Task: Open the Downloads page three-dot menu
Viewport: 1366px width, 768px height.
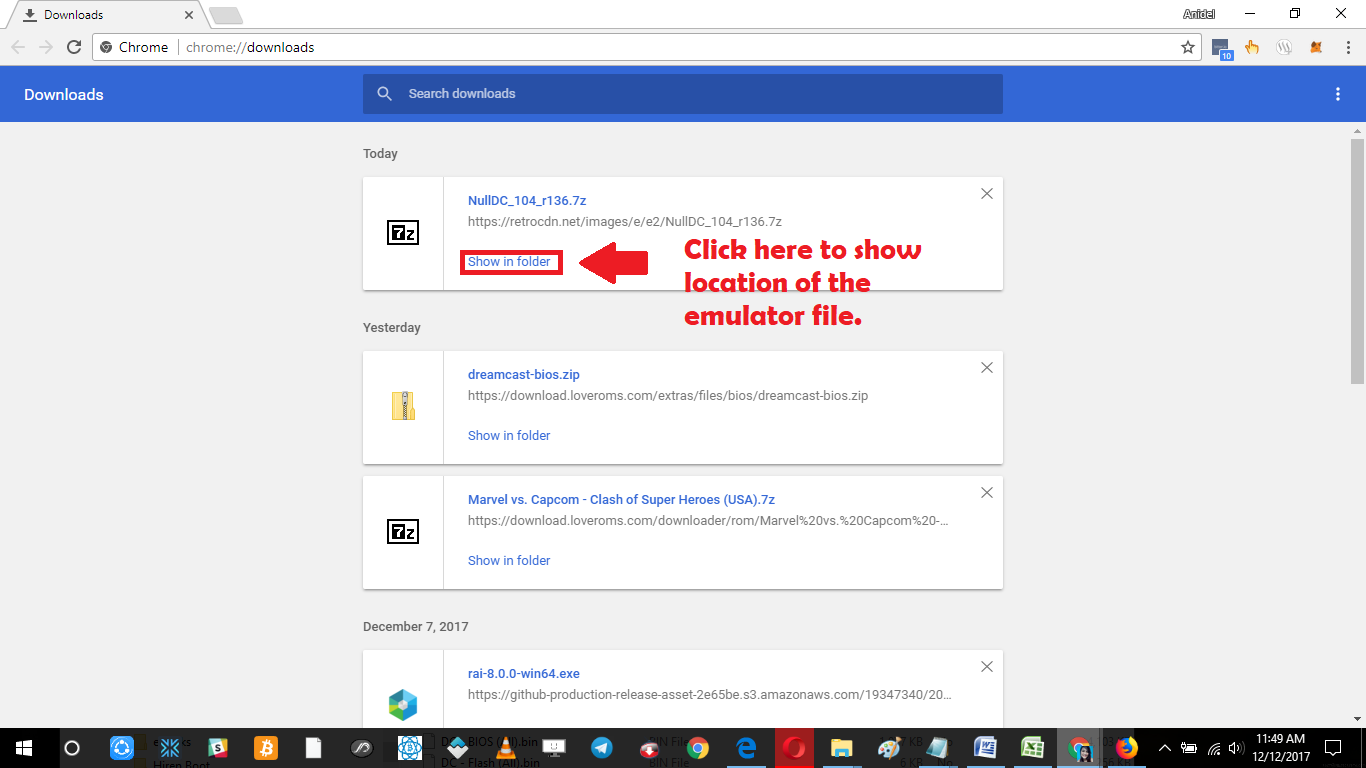Action: click(x=1338, y=94)
